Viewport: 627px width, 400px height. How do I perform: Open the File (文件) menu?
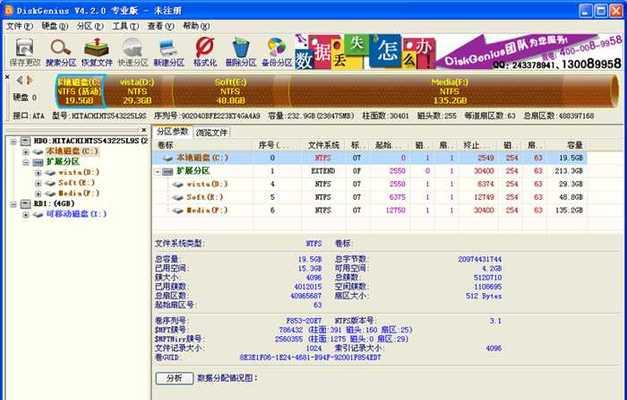(x=19, y=26)
